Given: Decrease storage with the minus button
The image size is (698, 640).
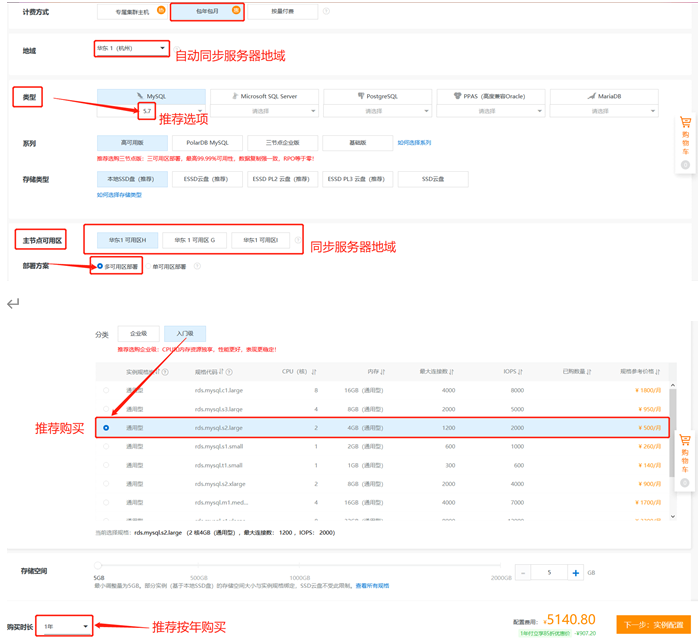Looking at the screenshot, I should [523, 573].
